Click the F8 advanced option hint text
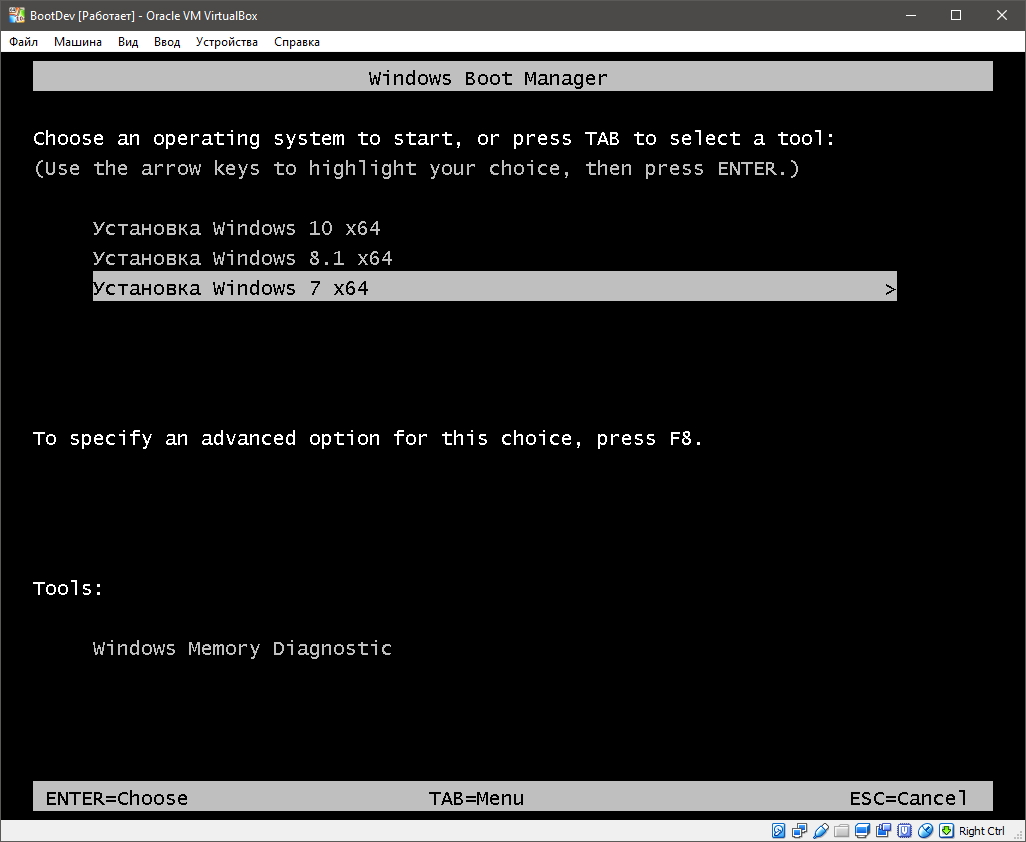This screenshot has height=842, width=1026. click(x=368, y=438)
